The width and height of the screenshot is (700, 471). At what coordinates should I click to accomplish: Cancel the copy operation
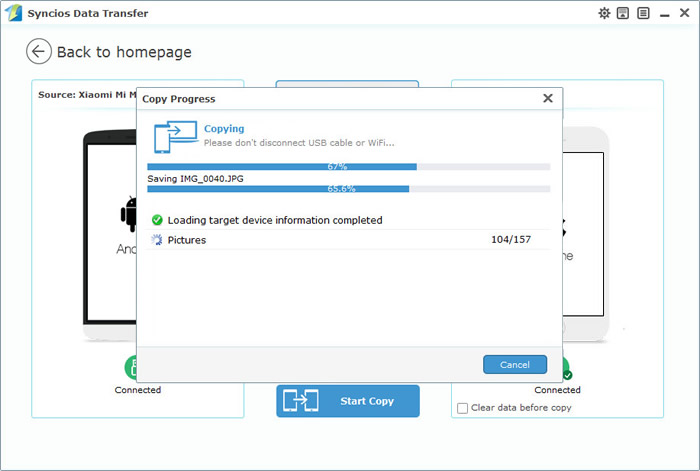pyautogui.click(x=515, y=365)
